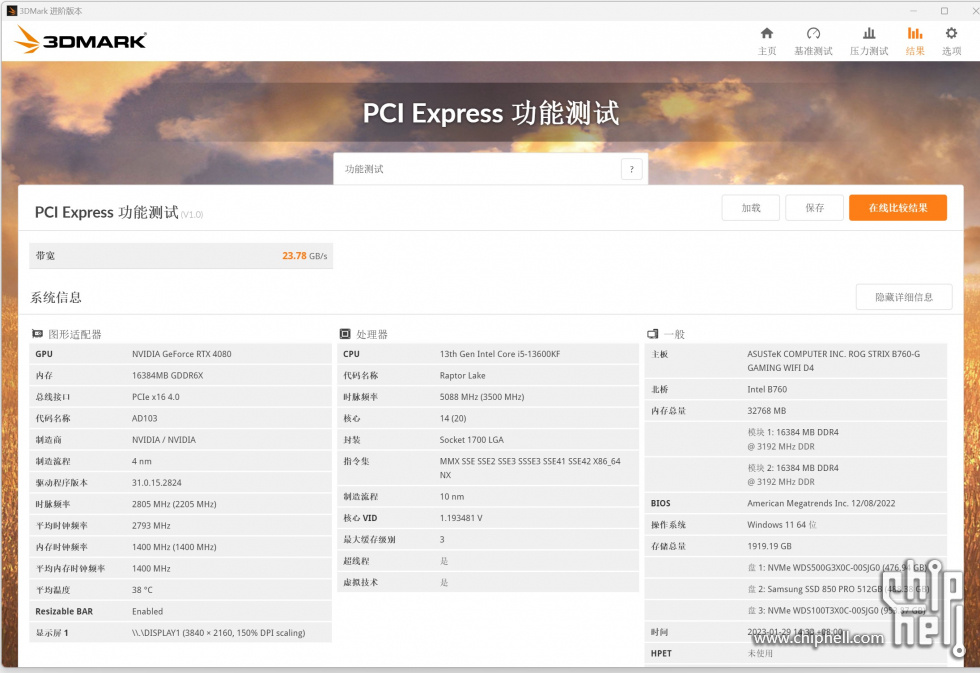Click the CPU clock 5088 MHz (3500 MHz)
The width and height of the screenshot is (980, 673).
tap(482, 397)
